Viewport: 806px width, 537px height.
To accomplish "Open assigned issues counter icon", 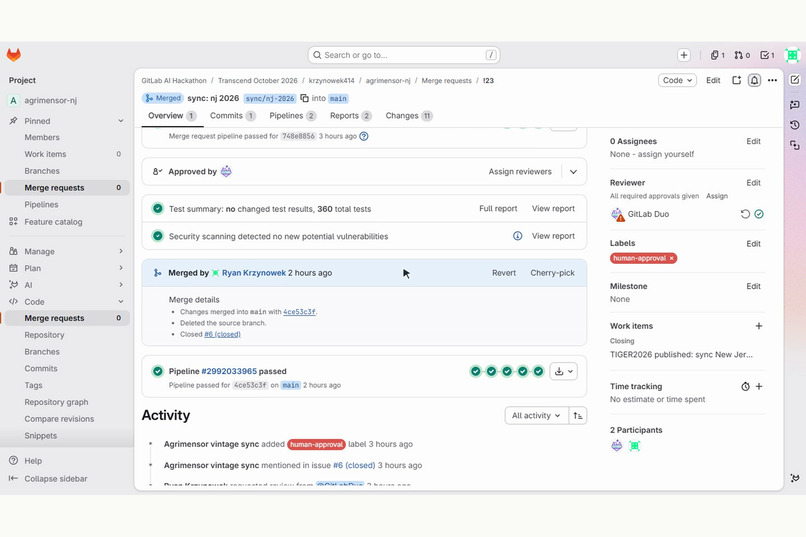I will pyautogui.click(x=718, y=55).
